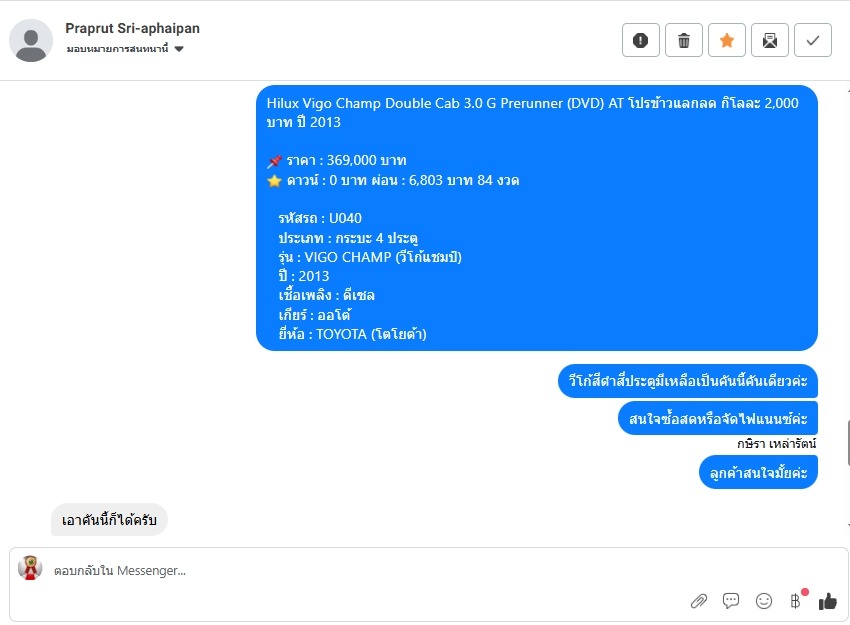Image resolution: width=850 pixels, height=625 pixels.
Task: Toggle the orange star follow-up marker
Action: click(726, 40)
